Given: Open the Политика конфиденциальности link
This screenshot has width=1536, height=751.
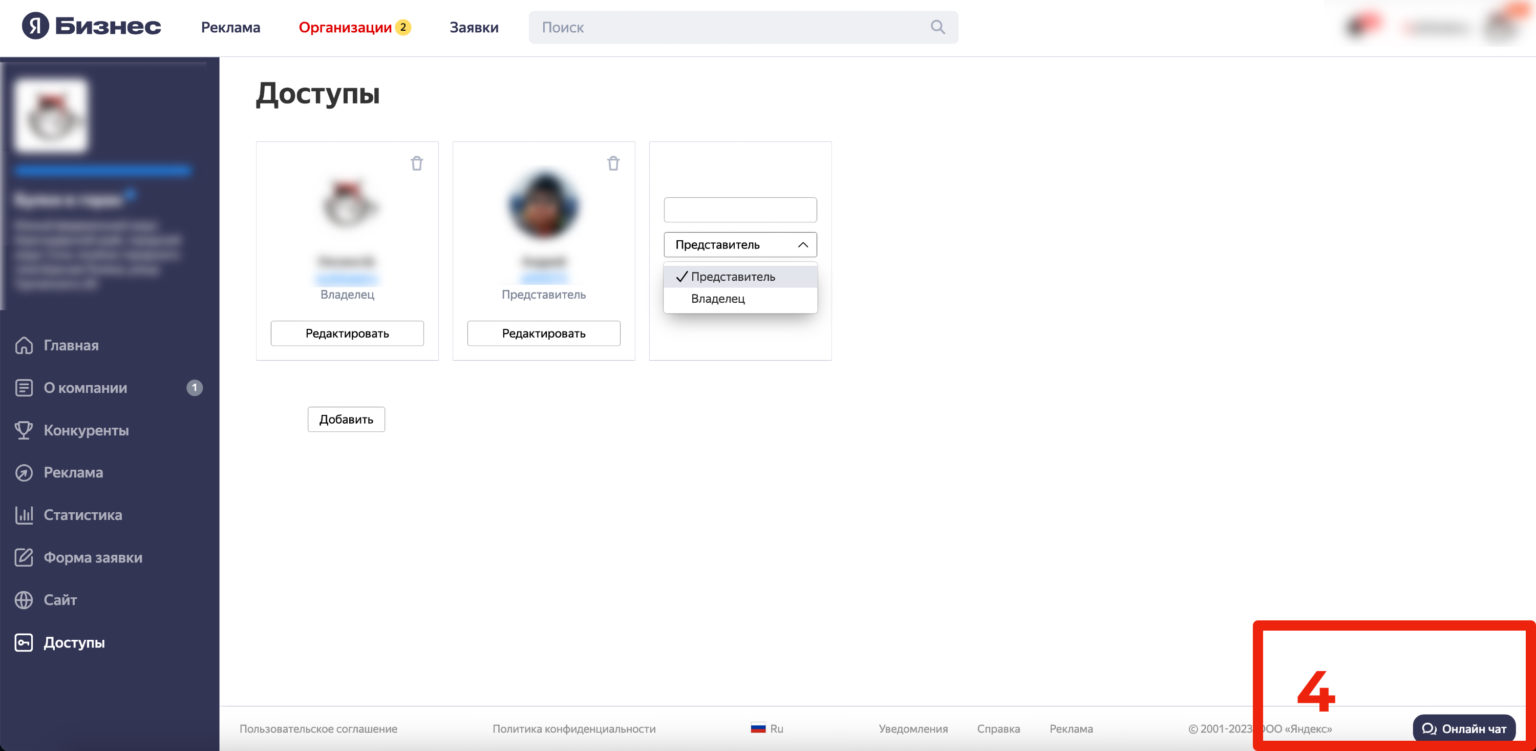Looking at the screenshot, I should coord(574,729).
